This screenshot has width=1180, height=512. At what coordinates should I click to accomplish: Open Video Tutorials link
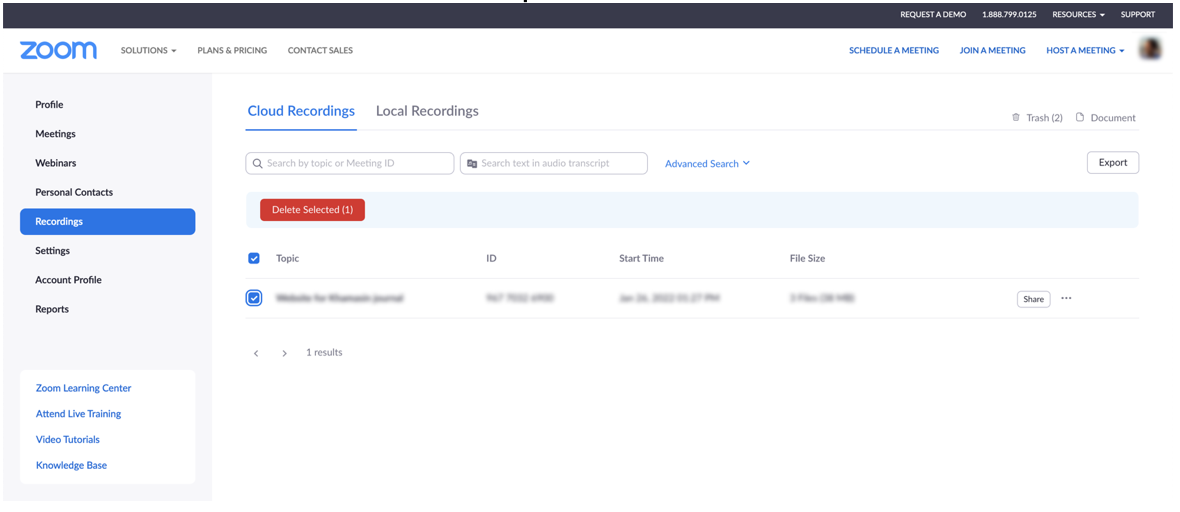click(x=68, y=440)
